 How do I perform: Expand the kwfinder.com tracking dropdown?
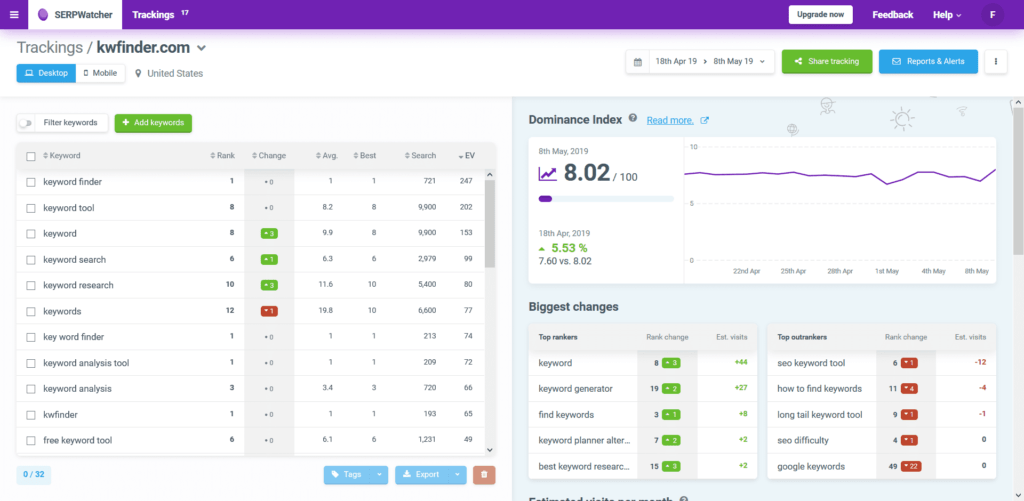tap(201, 48)
